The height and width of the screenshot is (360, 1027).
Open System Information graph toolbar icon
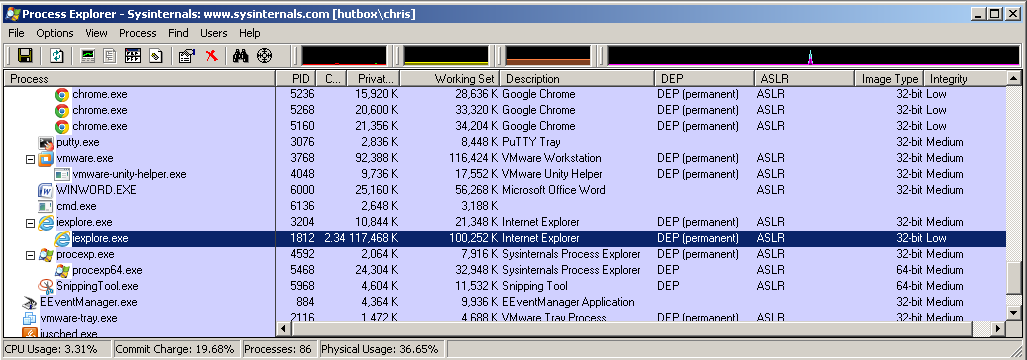click(87, 56)
